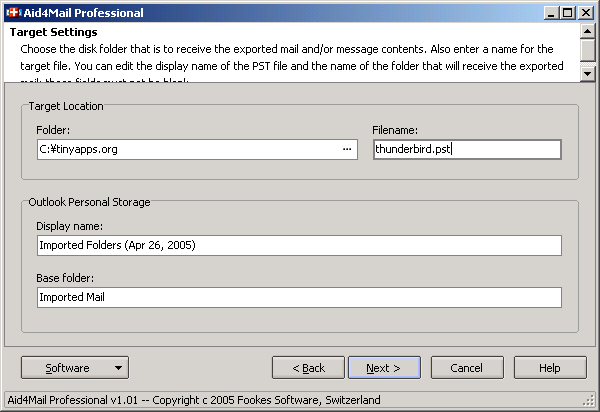Focus the Folder path field
The height and width of the screenshot is (412, 600).
click(185, 149)
